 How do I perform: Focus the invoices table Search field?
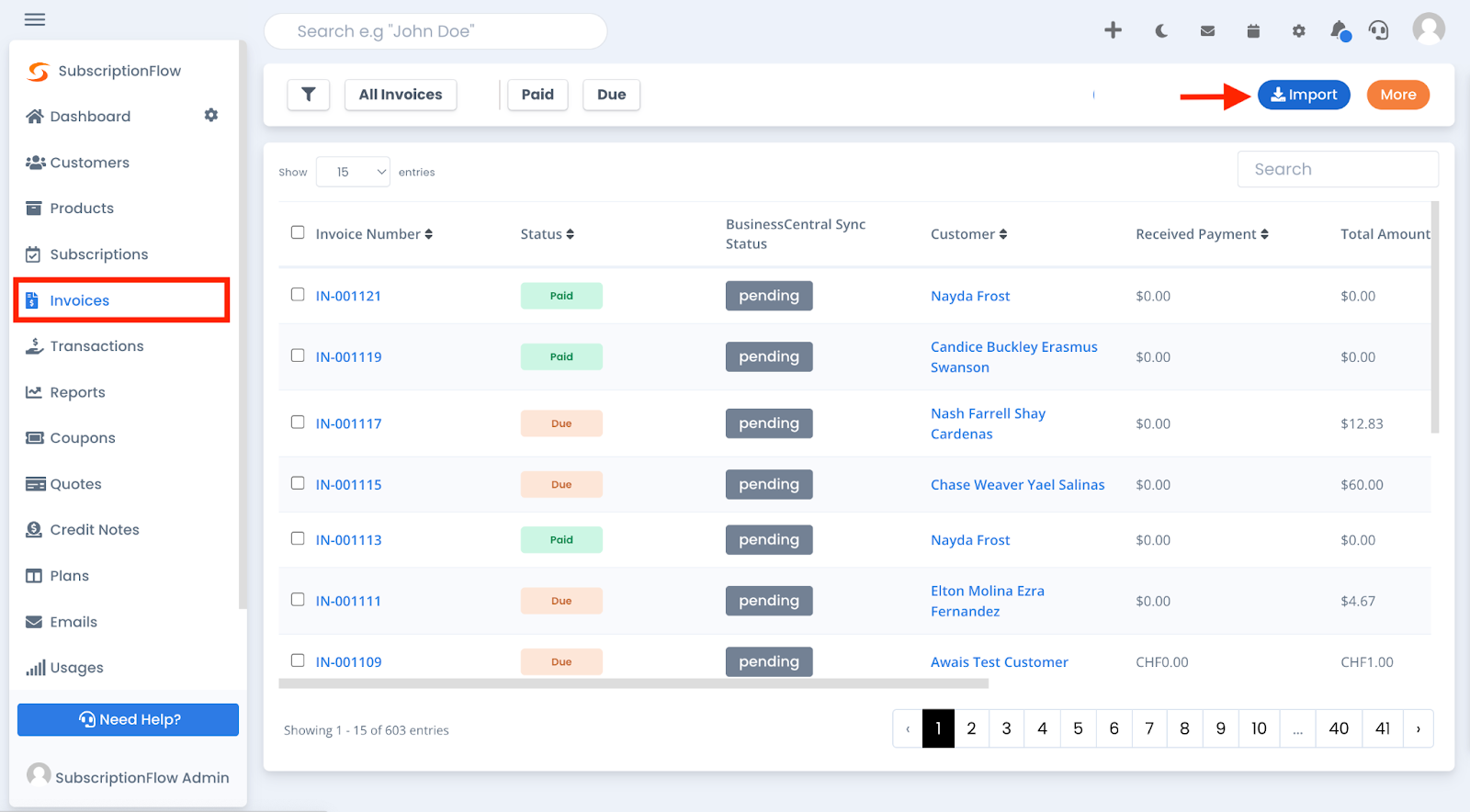click(1338, 169)
